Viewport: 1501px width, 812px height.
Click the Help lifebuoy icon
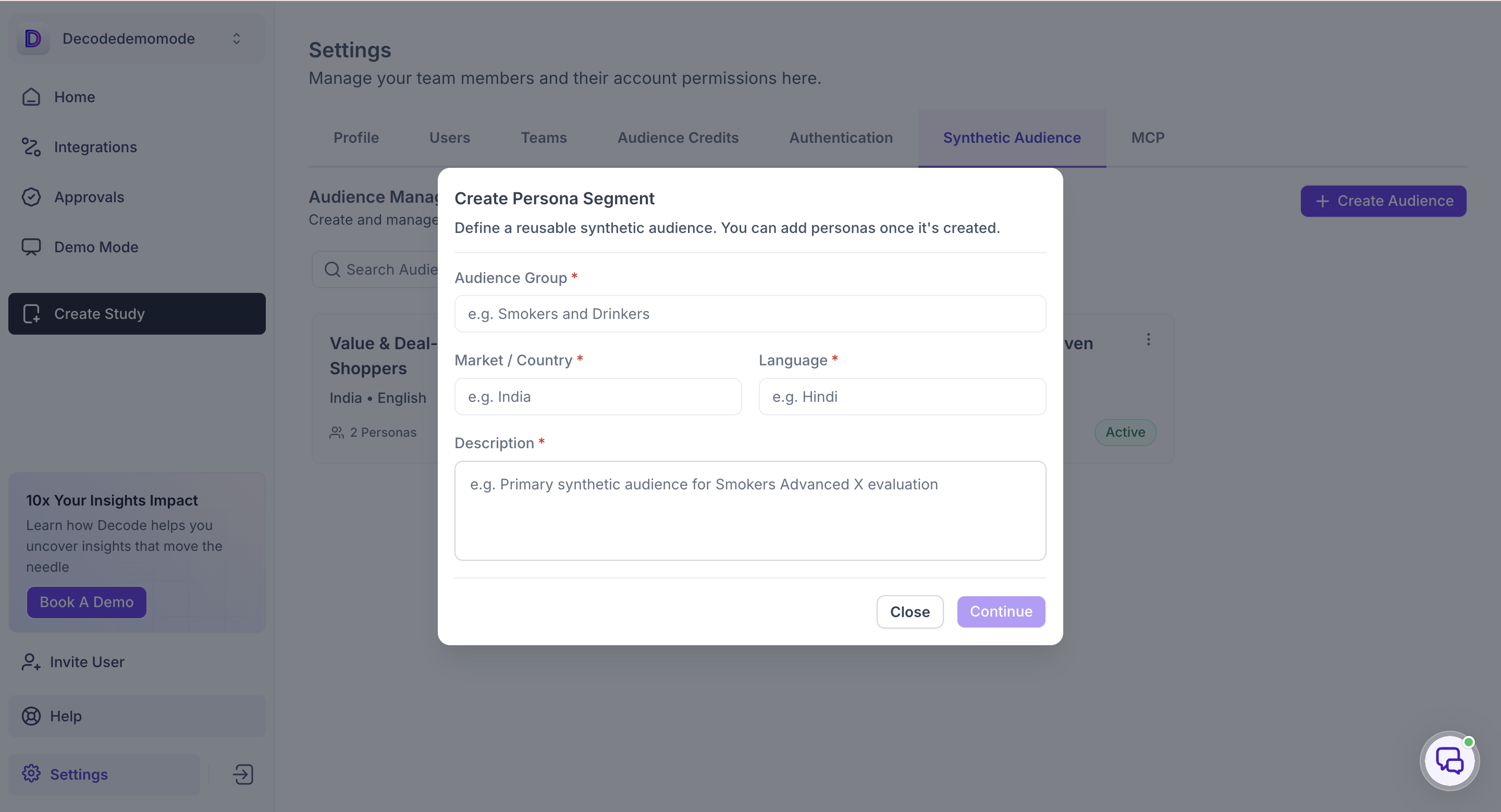pyautogui.click(x=31, y=716)
